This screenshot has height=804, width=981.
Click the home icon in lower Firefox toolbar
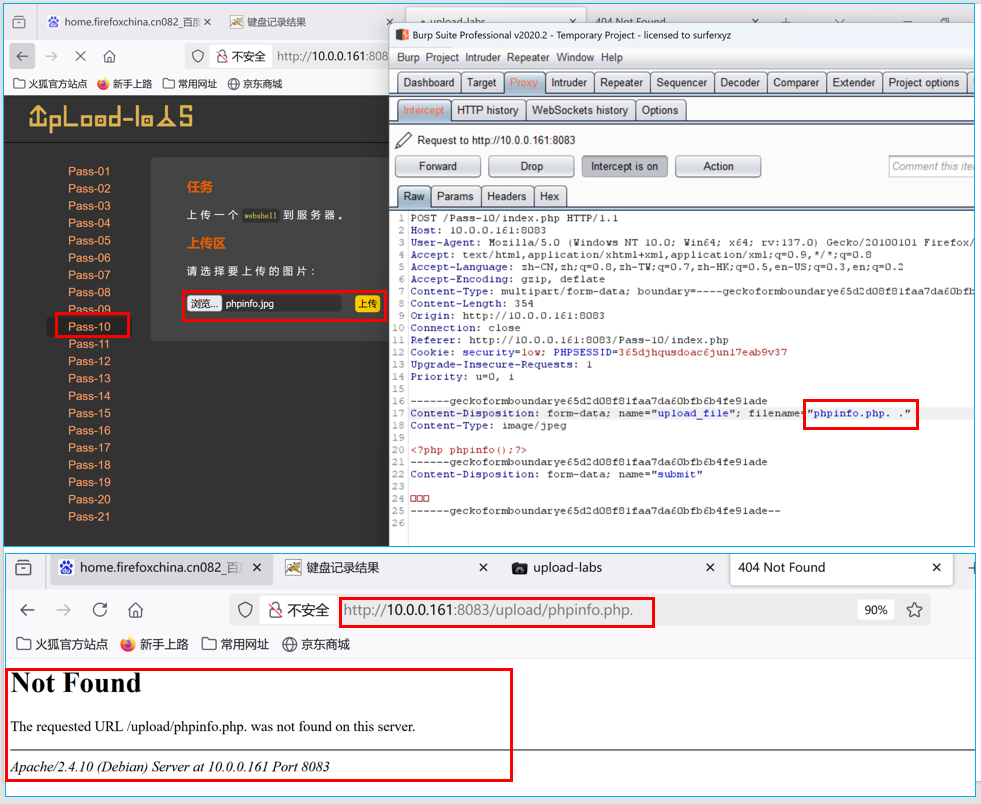[x=136, y=610]
